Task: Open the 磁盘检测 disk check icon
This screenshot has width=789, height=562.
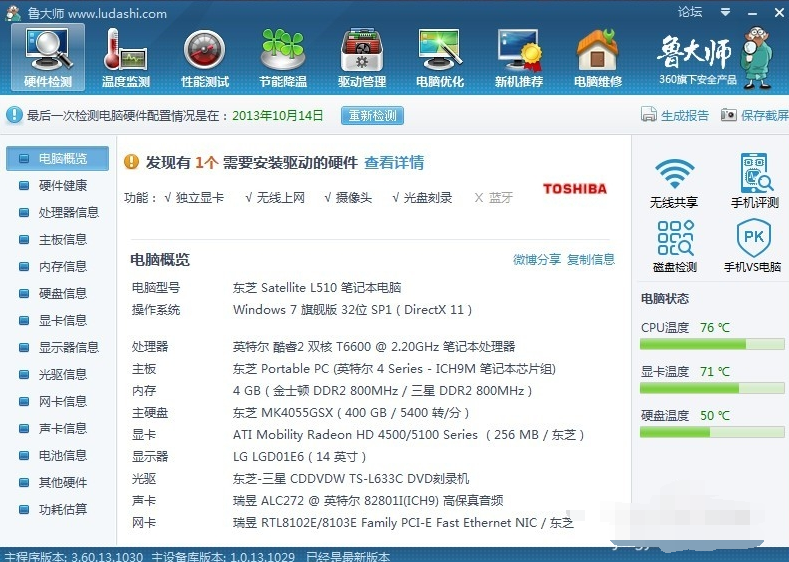Action: coord(674,246)
